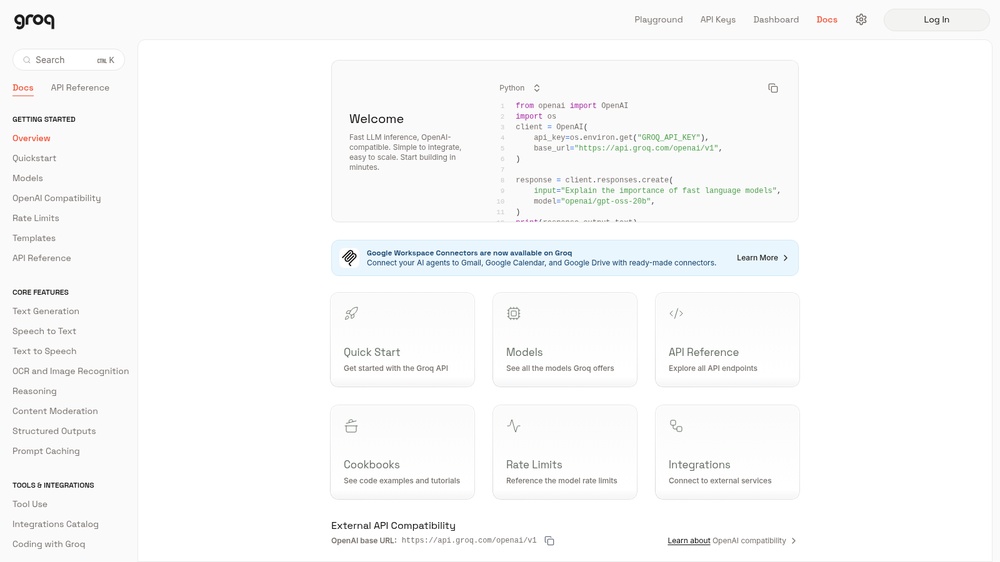This screenshot has height=562, width=1000.
Task: Open the Models card
Action: [564, 339]
